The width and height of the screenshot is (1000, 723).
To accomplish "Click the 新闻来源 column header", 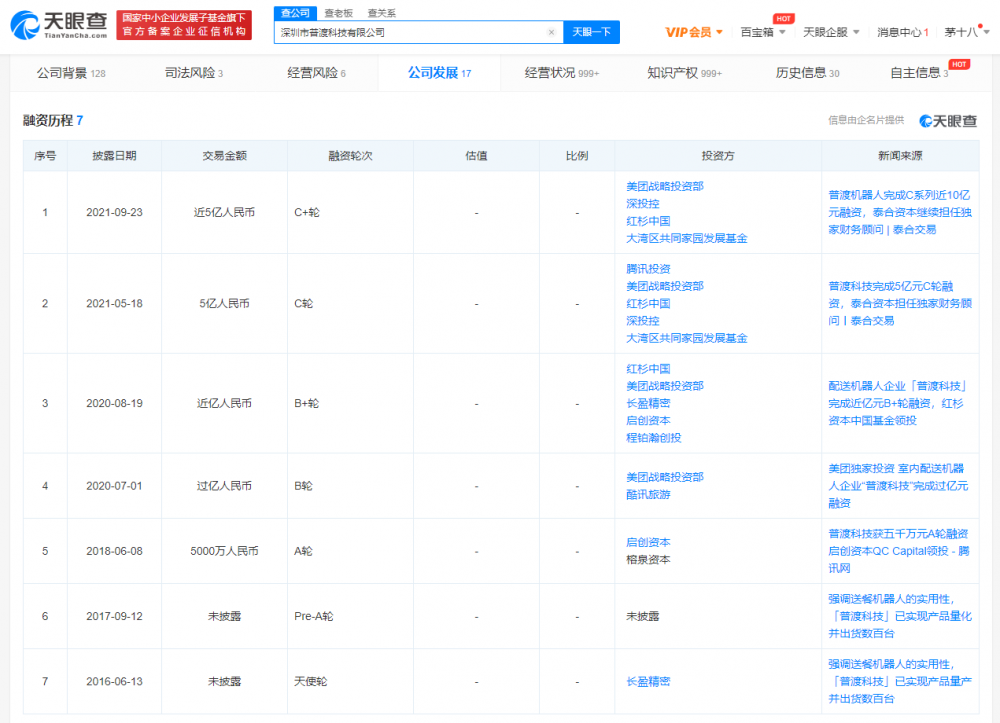I will coord(900,156).
